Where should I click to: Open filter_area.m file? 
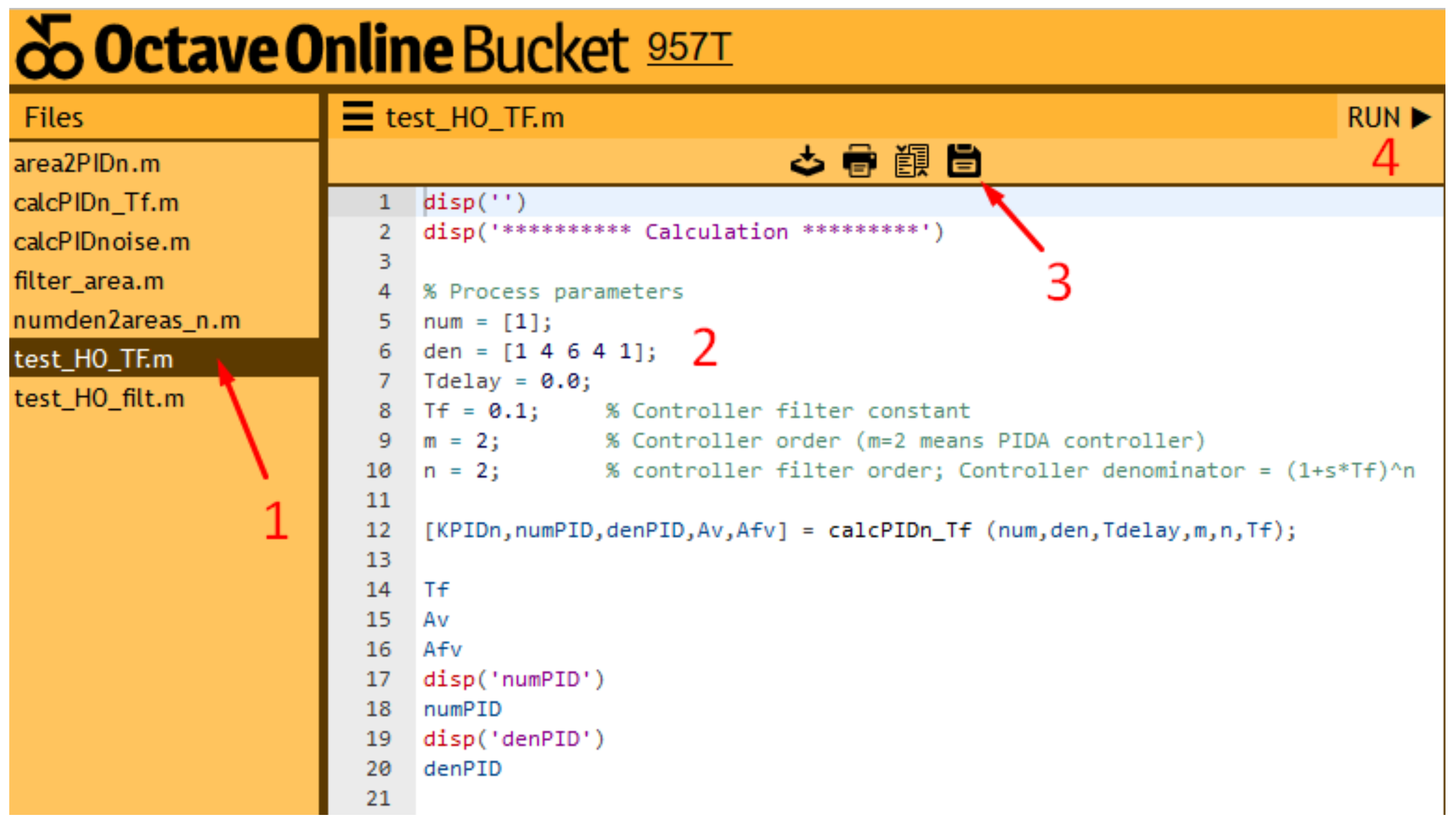(x=89, y=281)
